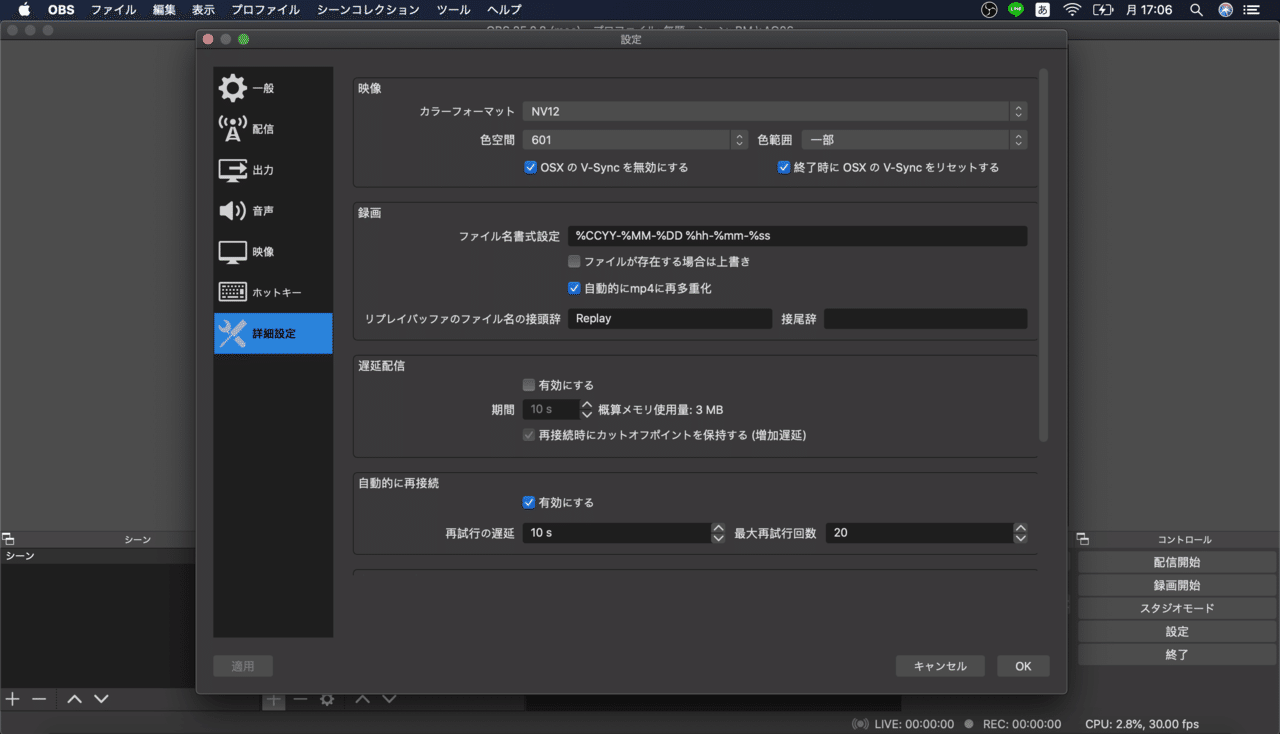Toggle 自動的にmp4に再多重化 checkbox

click(x=574, y=288)
